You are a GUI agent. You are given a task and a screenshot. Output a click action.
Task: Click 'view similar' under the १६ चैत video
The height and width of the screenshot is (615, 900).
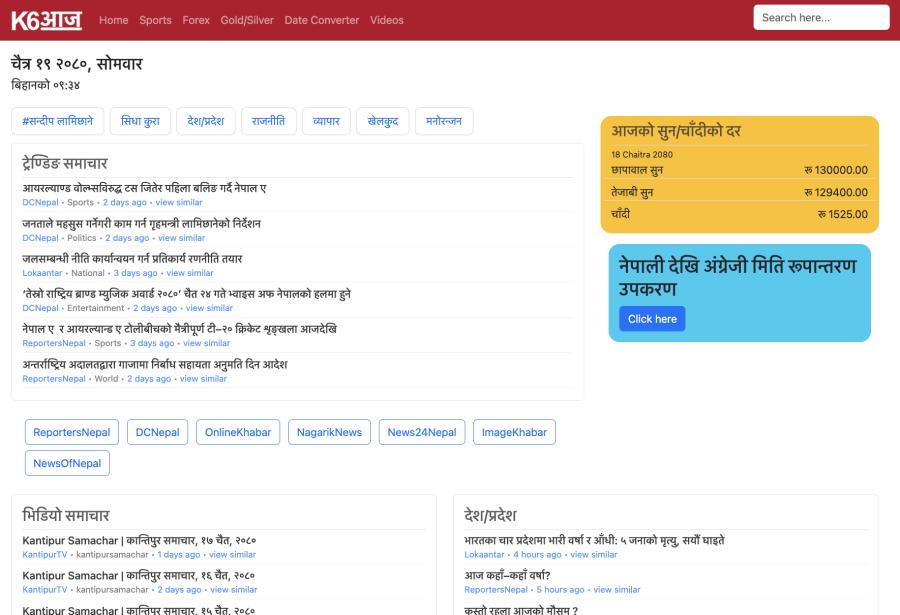pyautogui.click(x=234, y=590)
